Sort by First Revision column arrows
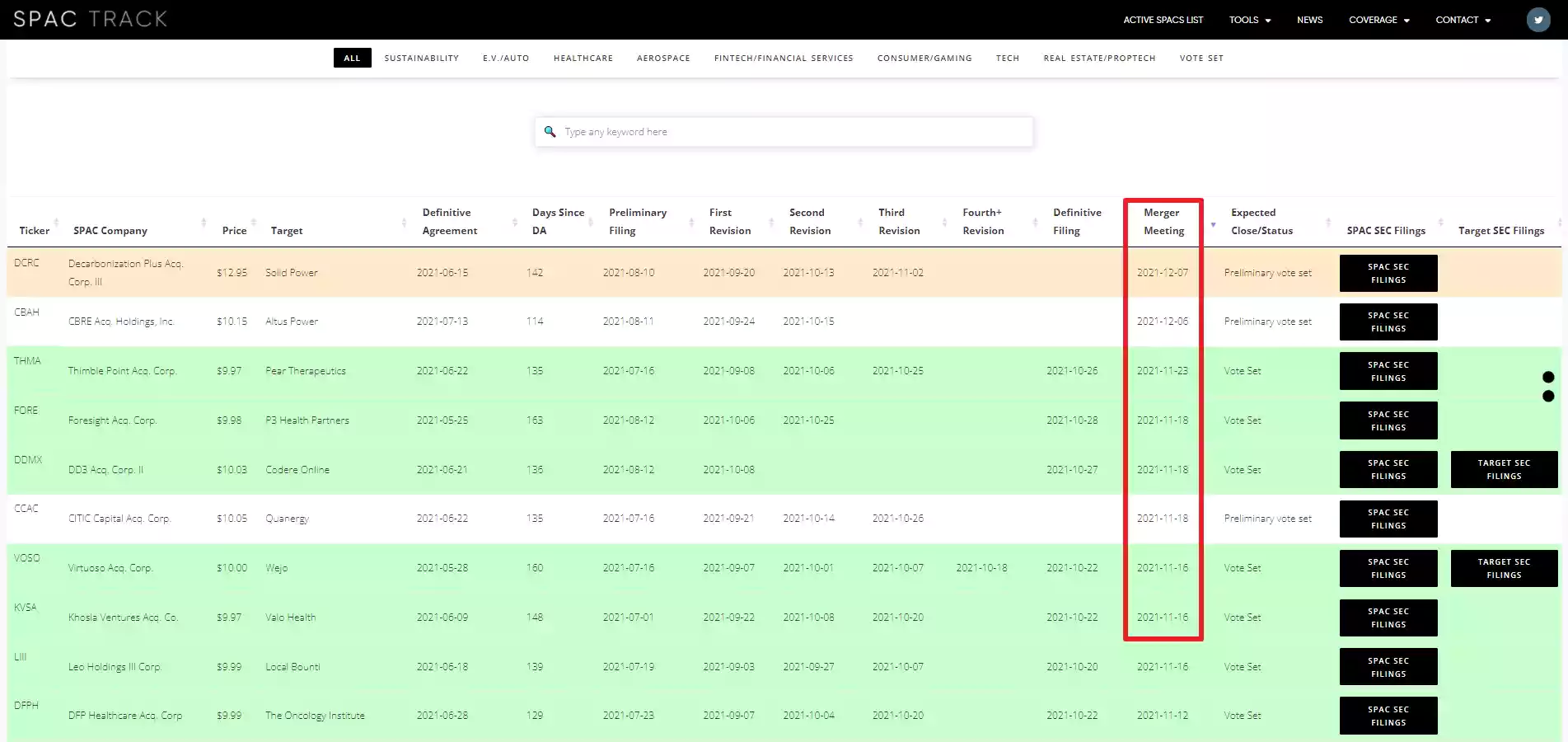The height and width of the screenshot is (742, 1568). tap(771, 222)
